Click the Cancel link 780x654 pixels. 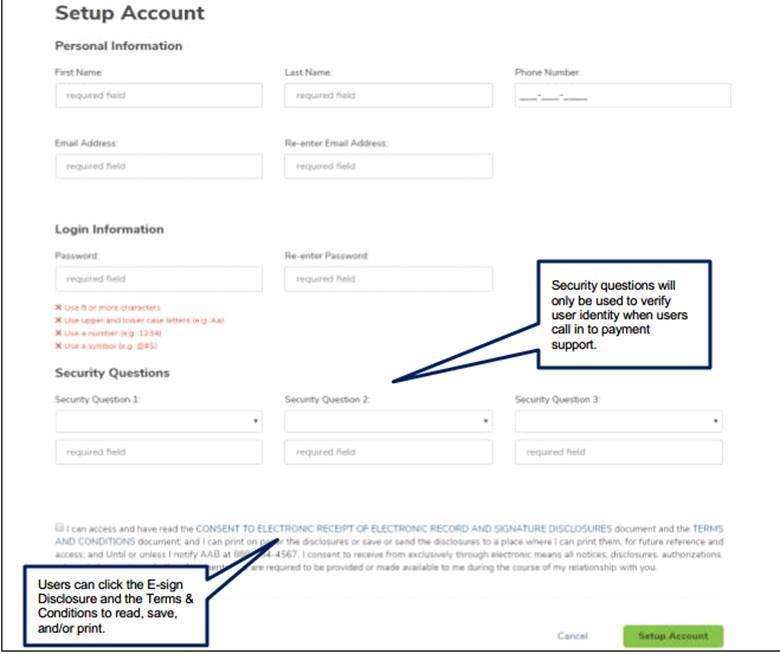click(573, 636)
